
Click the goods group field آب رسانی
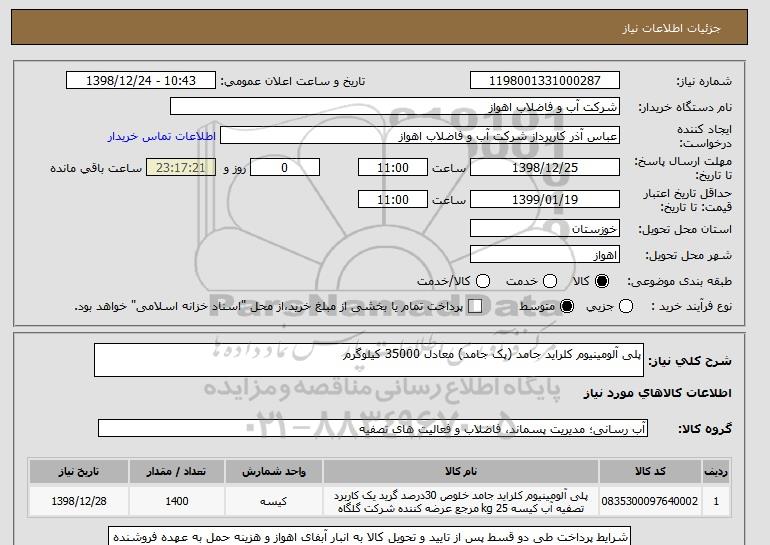coord(373,429)
